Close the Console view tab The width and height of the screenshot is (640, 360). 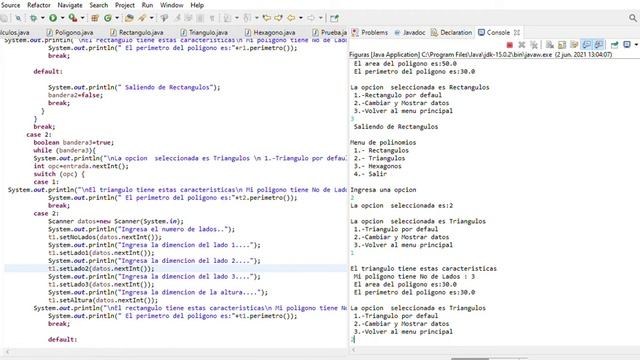tap(517, 32)
